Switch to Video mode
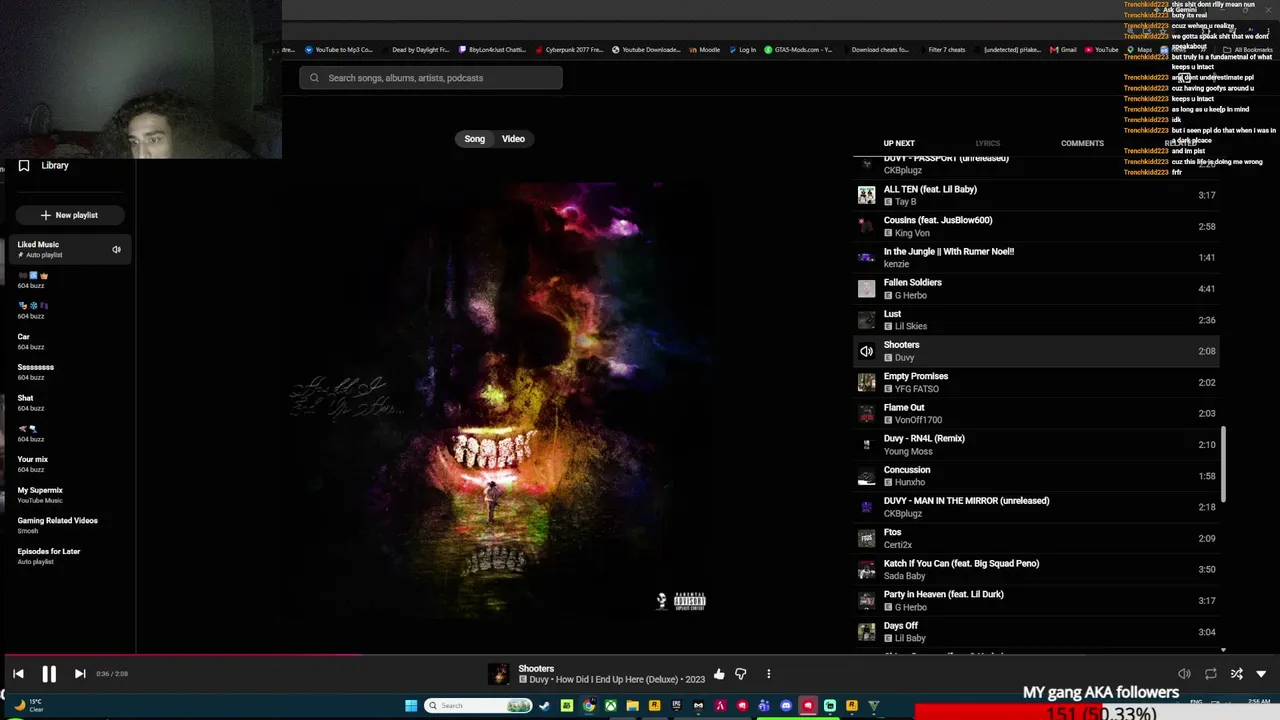The image size is (1280, 720). coord(513,139)
